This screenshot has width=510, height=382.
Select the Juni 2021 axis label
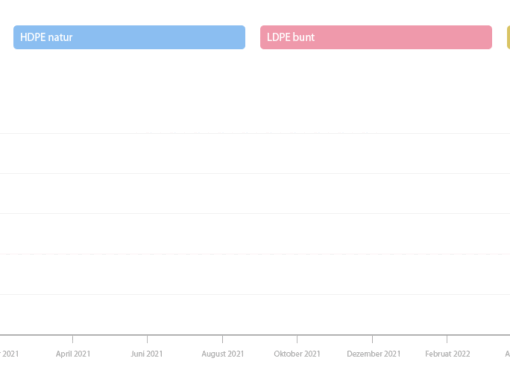[x=147, y=354]
